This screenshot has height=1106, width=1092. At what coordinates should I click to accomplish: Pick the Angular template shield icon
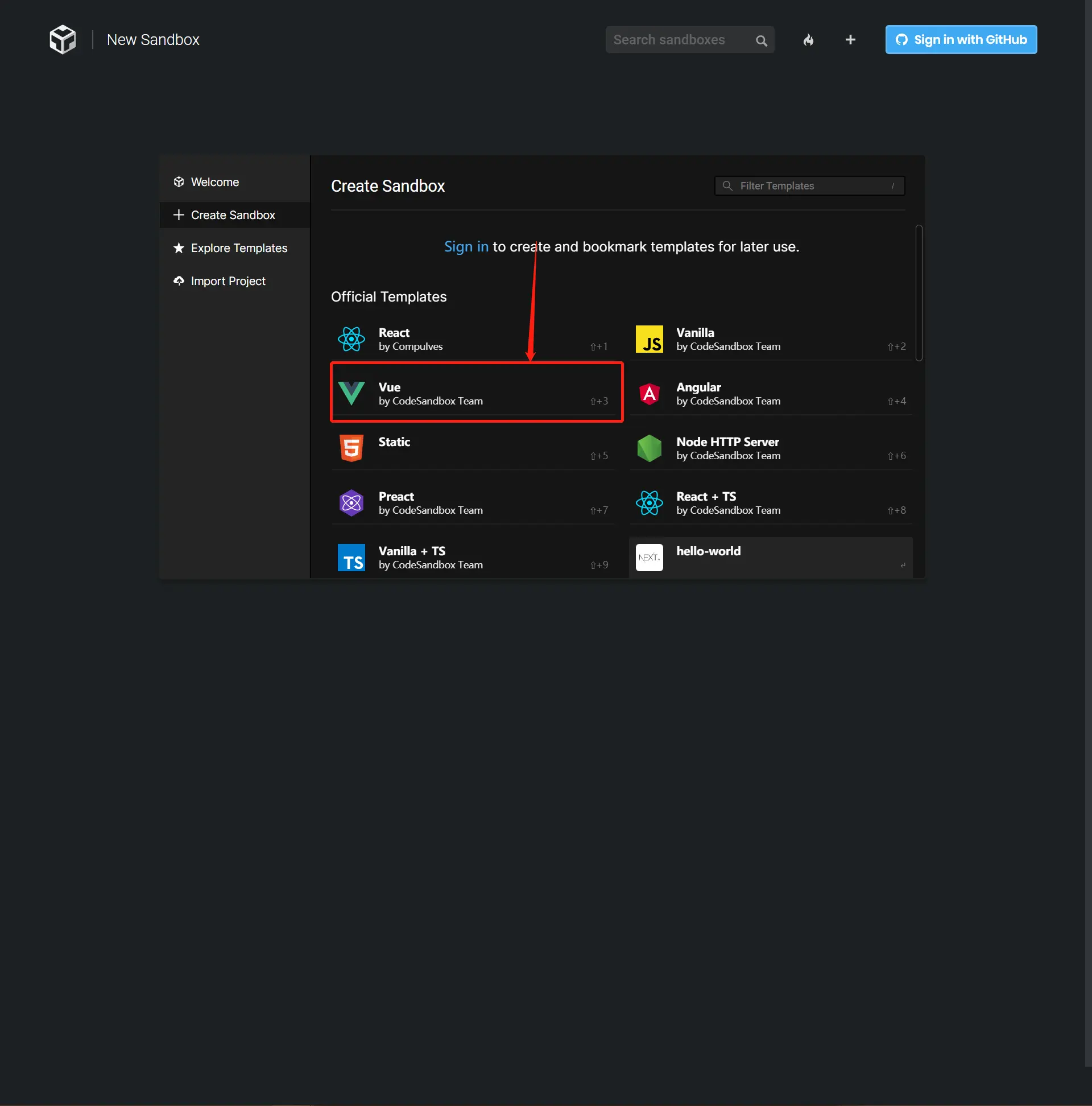click(649, 393)
